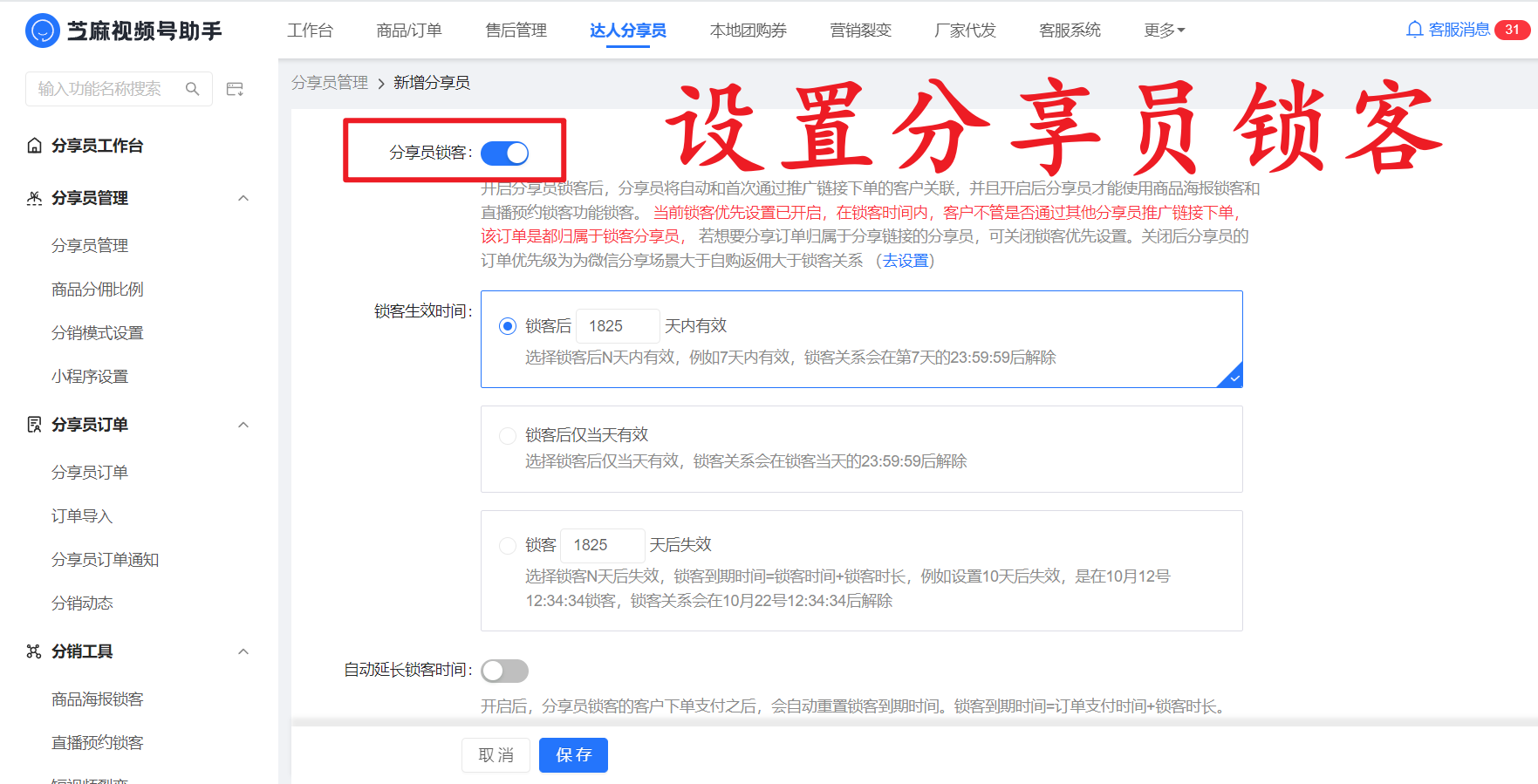Image resolution: width=1538 pixels, height=784 pixels.
Task: Click the 取消 button
Action: click(x=496, y=755)
